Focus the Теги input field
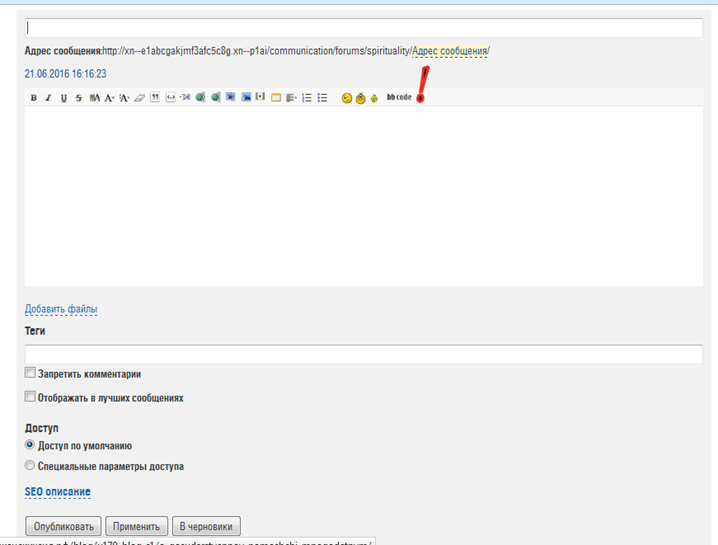 pos(363,354)
